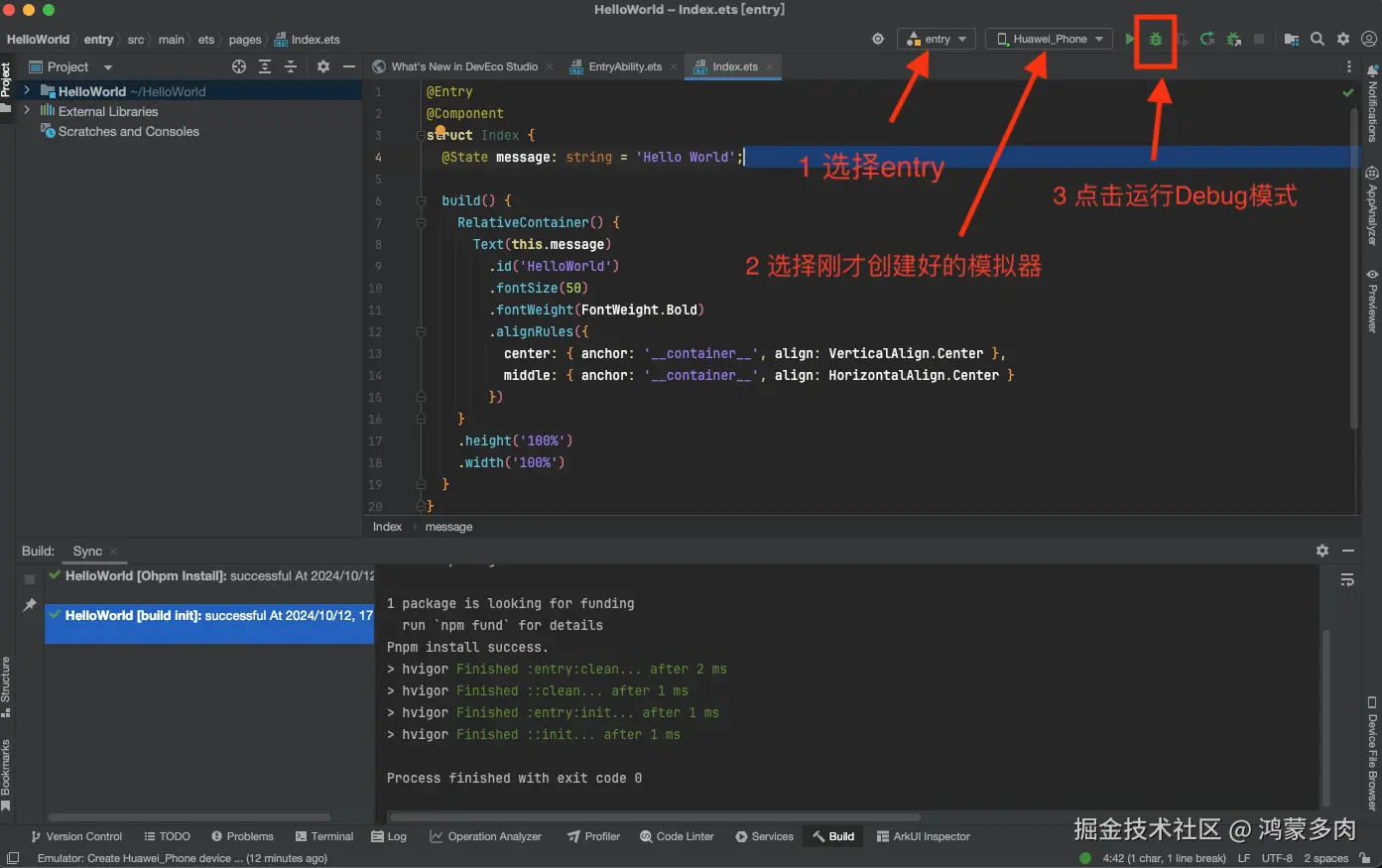1382x868 pixels.
Task: Open the Problems tool window tab
Action: (x=242, y=836)
